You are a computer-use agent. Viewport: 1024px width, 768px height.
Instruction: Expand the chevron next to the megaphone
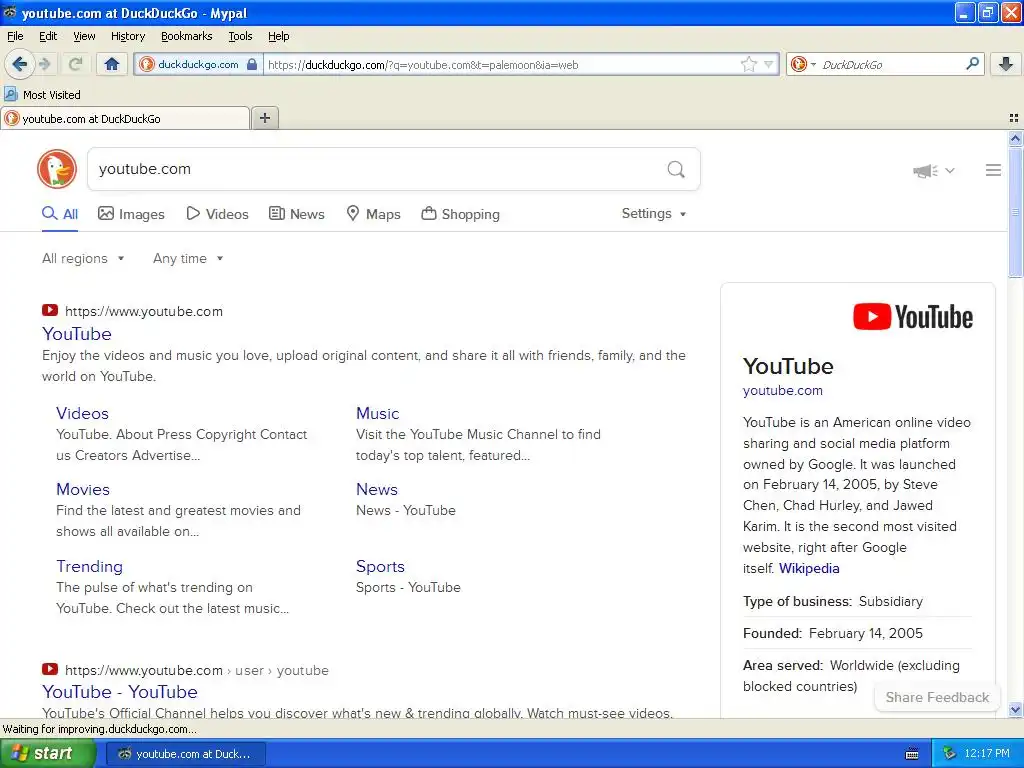(950, 170)
